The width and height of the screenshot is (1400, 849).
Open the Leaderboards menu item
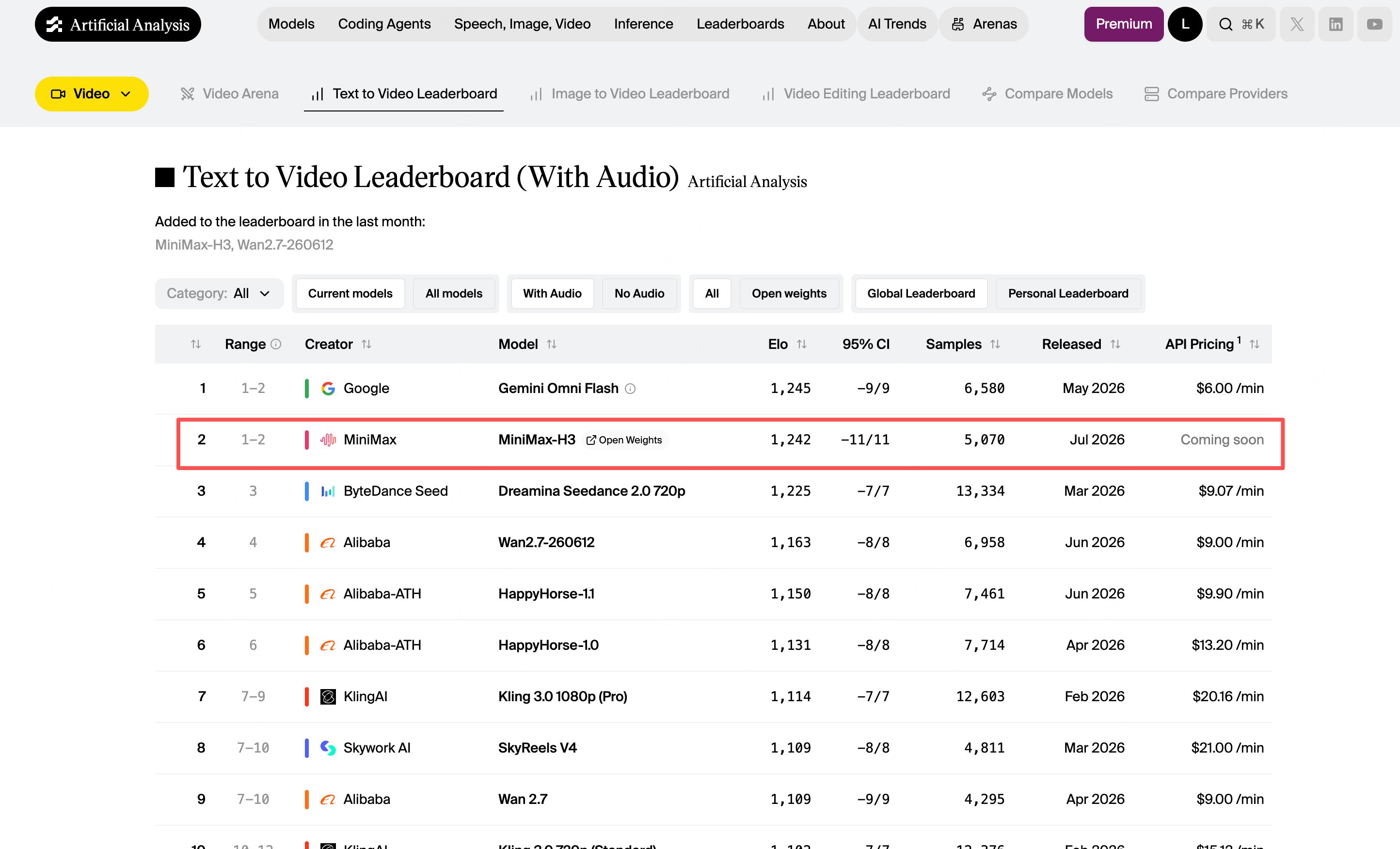point(740,24)
